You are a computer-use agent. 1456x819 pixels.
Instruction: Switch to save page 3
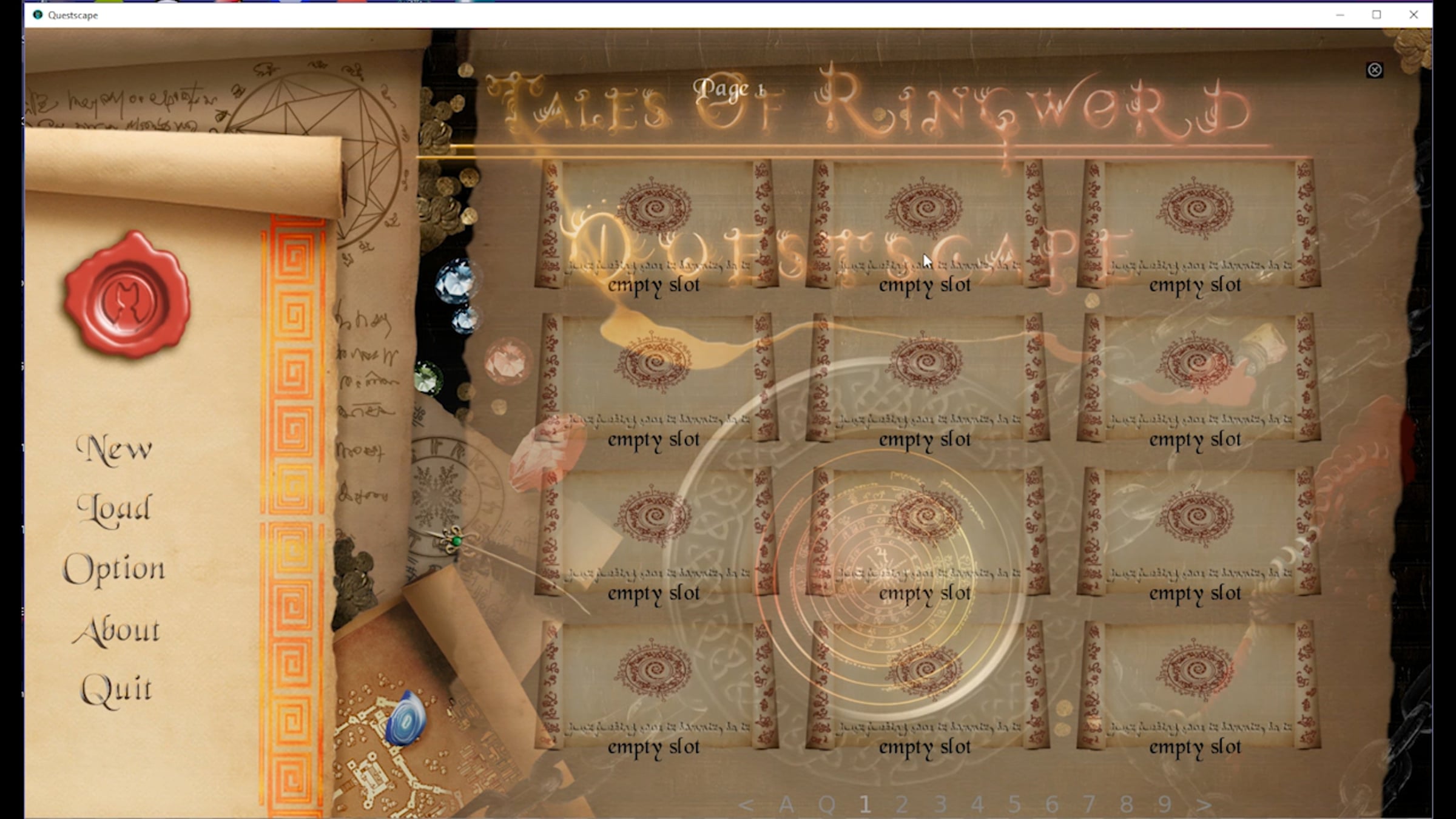(940, 804)
